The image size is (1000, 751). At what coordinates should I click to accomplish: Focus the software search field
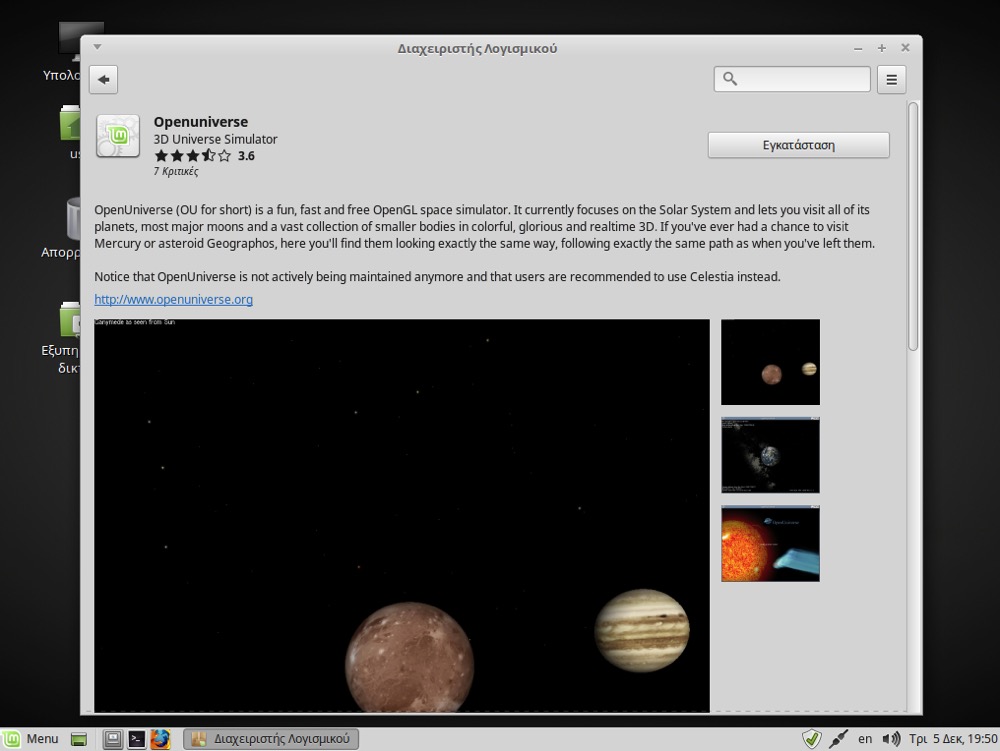pos(792,79)
